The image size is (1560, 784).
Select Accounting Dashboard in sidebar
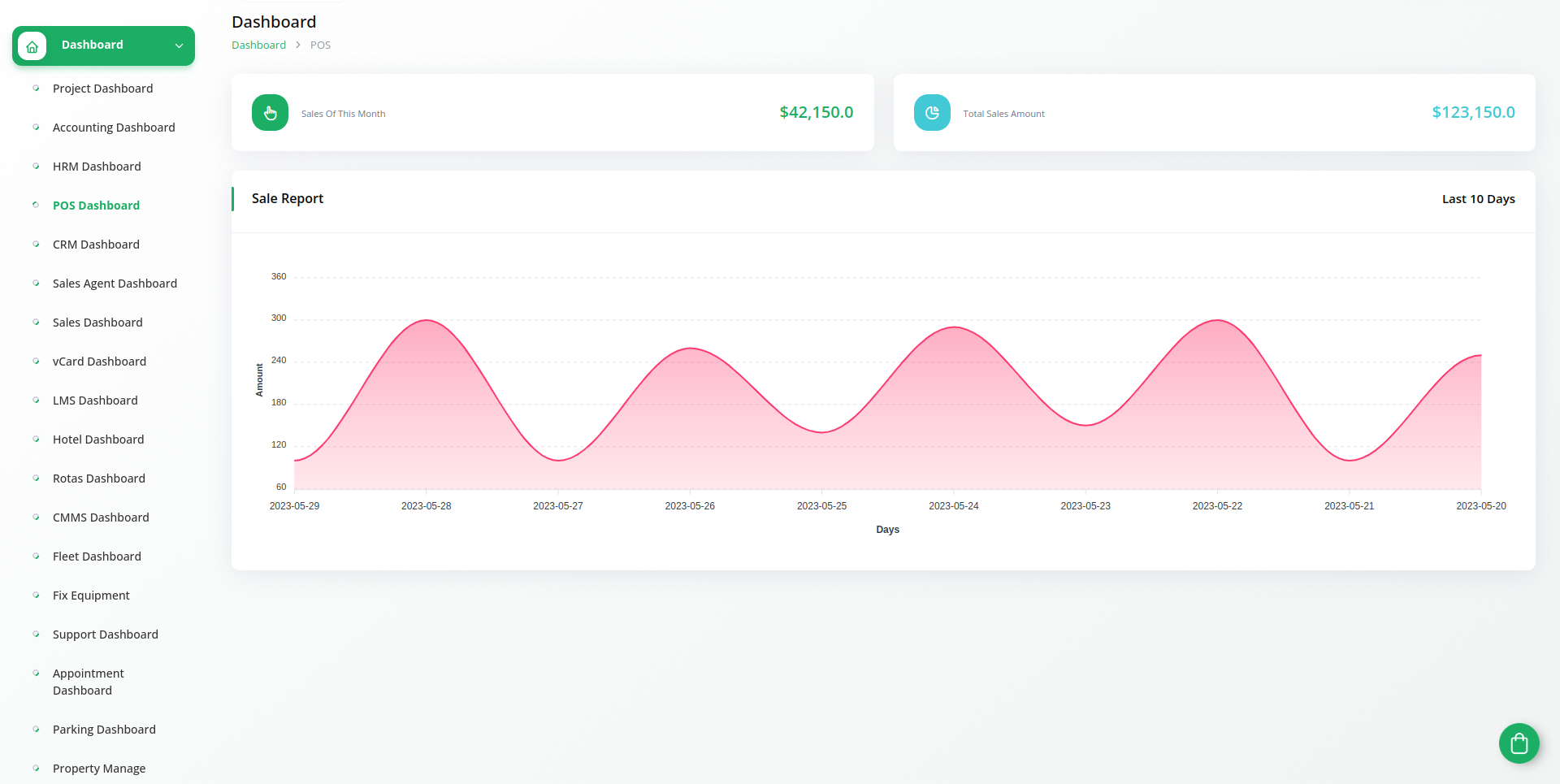pyautogui.click(x=114, y=128)
